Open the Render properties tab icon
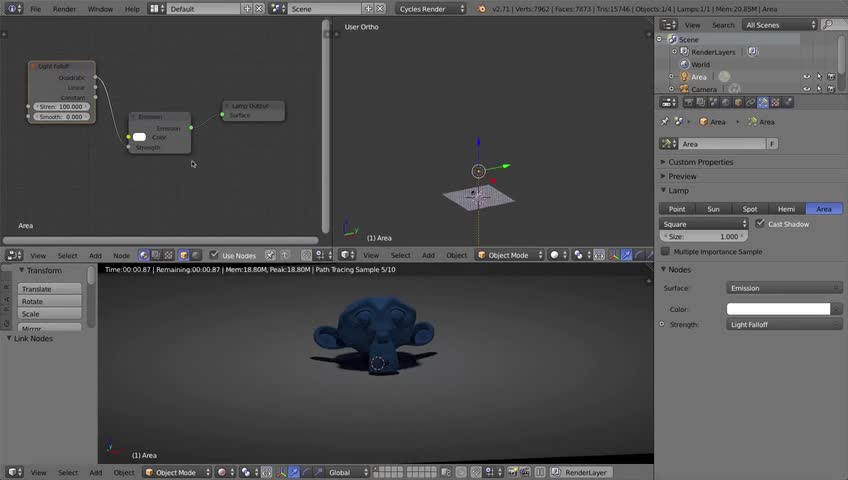 tap(688, 102)
